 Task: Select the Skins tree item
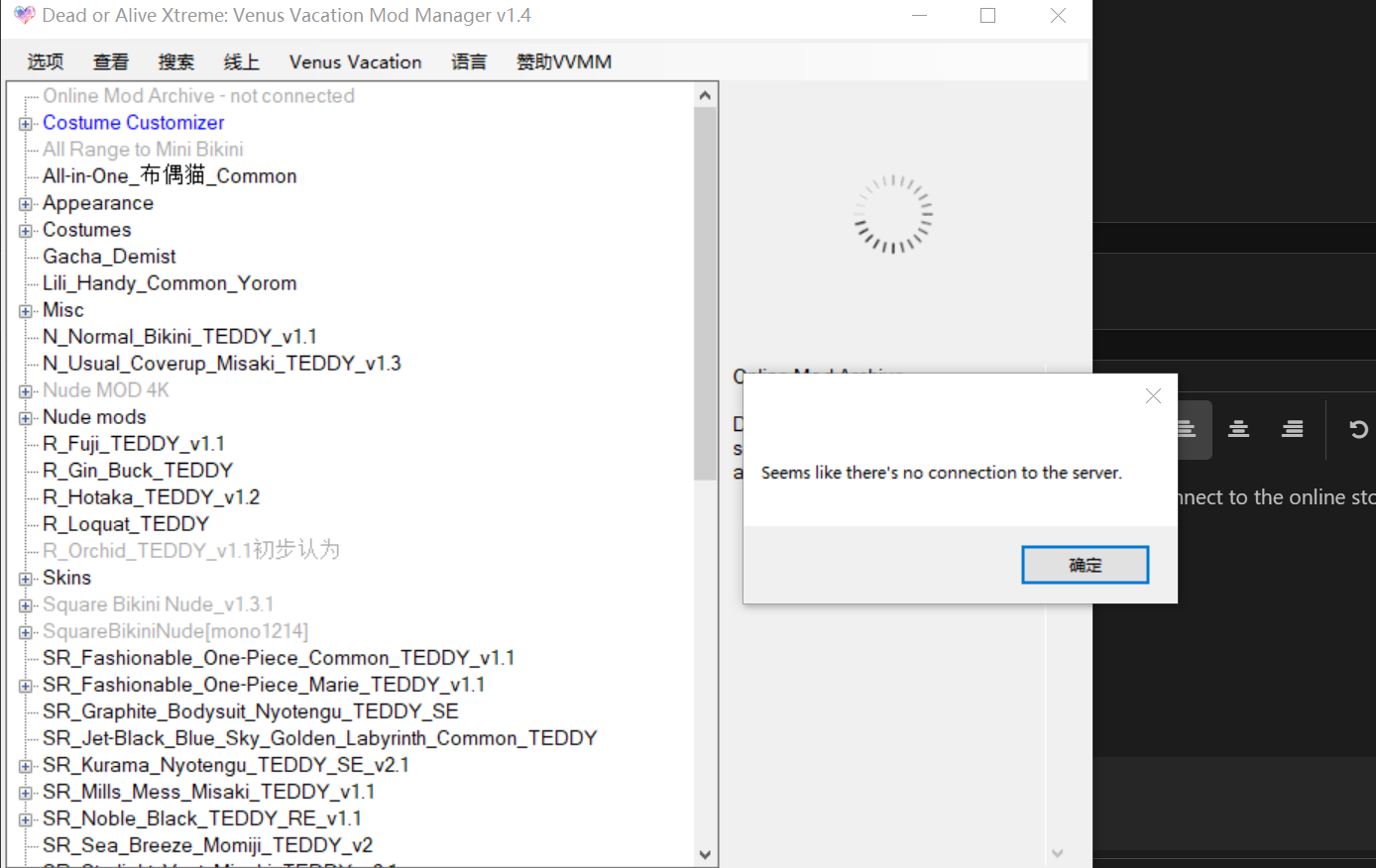tap(66, 578)
